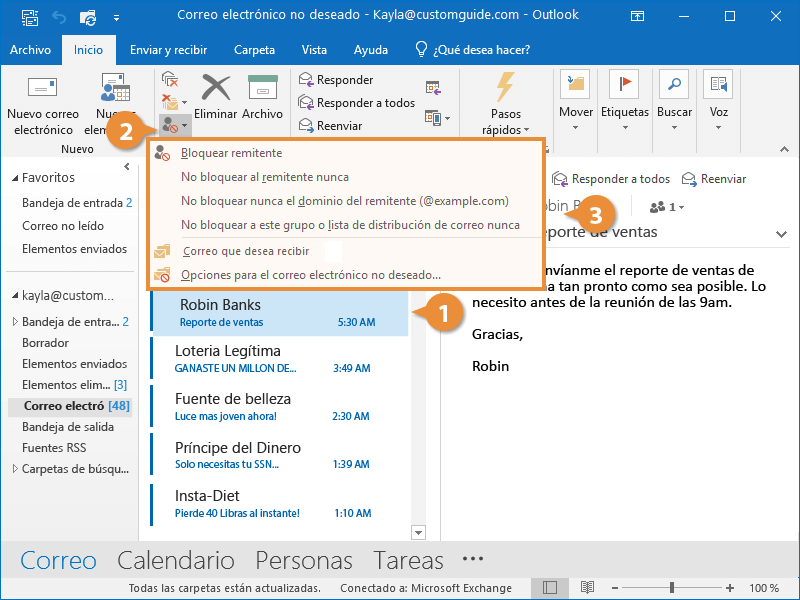Switch to Calendario in navigation bar
The width and height of the screenshot is (800, 600).
click(176, 560)
